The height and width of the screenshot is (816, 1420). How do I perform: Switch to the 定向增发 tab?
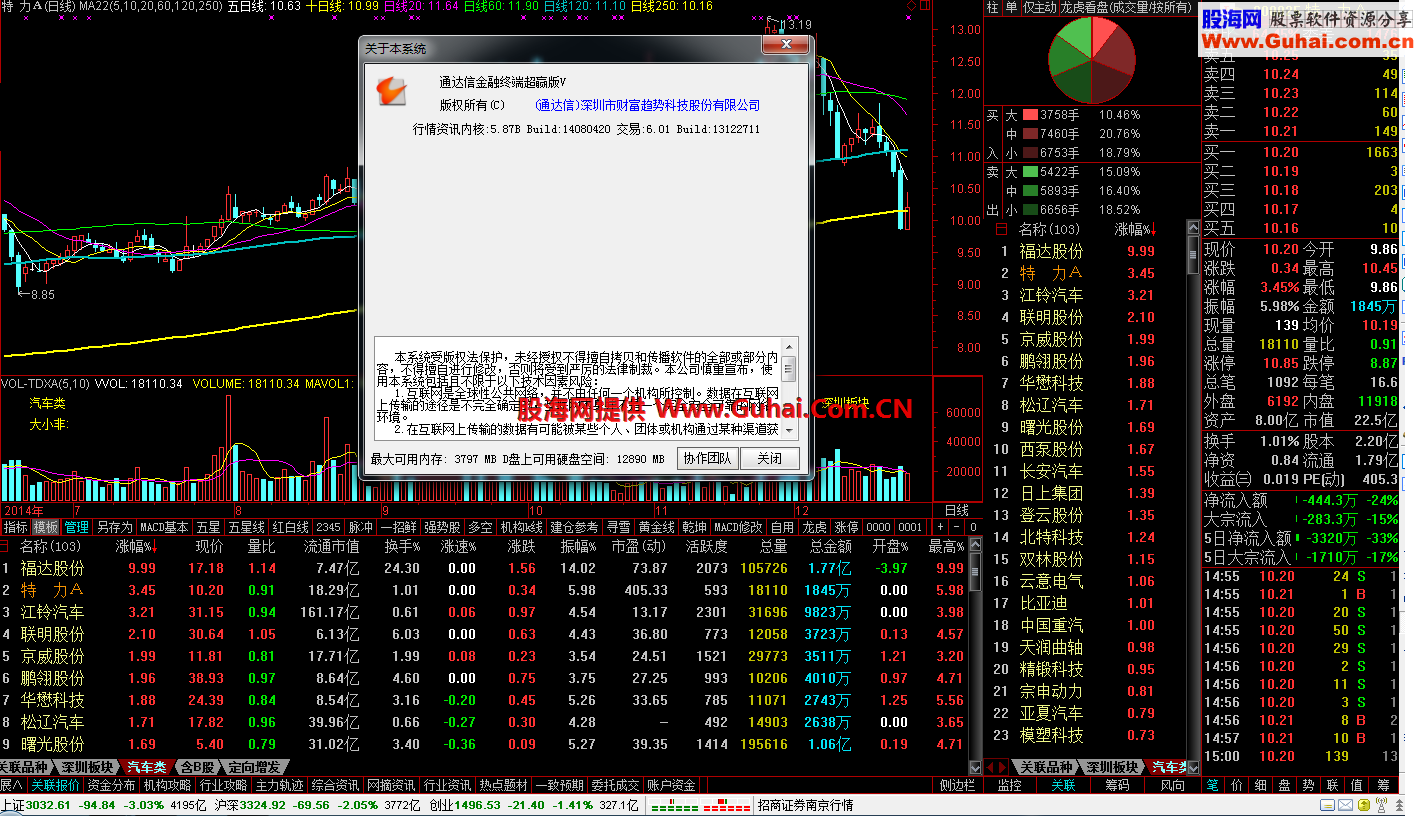(x=254, y=767)
